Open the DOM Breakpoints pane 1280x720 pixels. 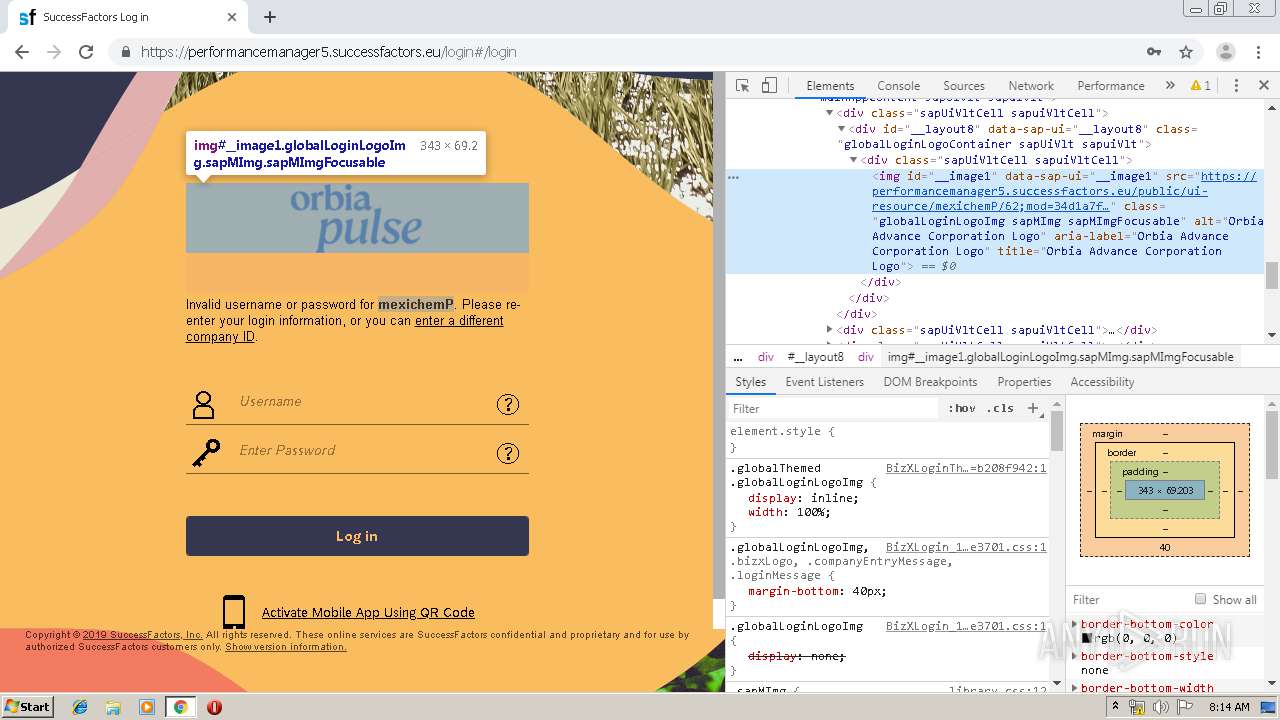click(930, 382)
